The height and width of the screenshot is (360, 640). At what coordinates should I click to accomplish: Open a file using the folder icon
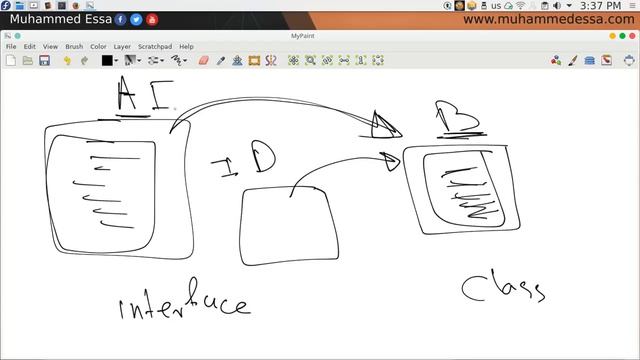tap(28, 61)
